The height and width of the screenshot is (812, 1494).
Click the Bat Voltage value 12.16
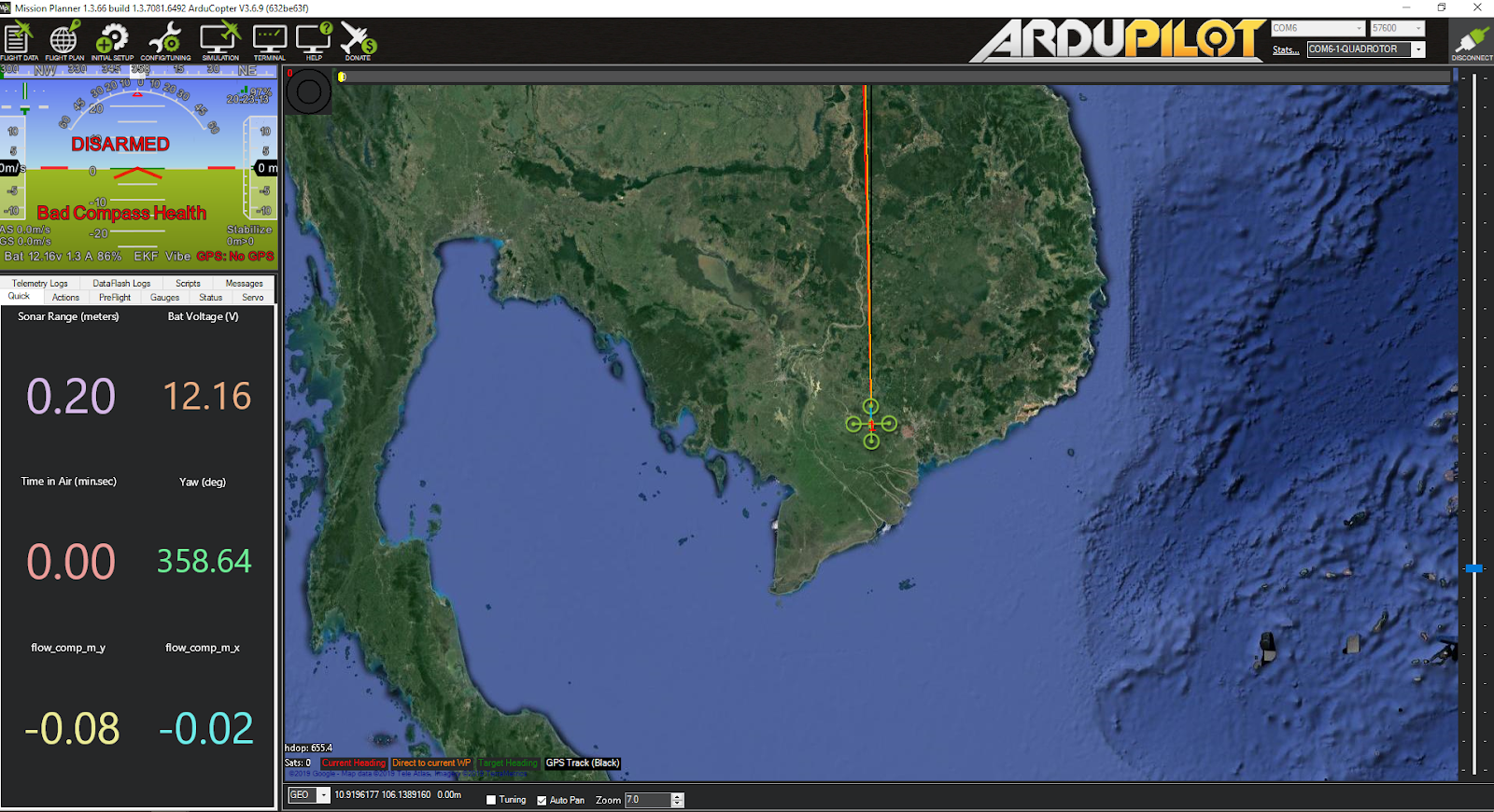point(207,397)
